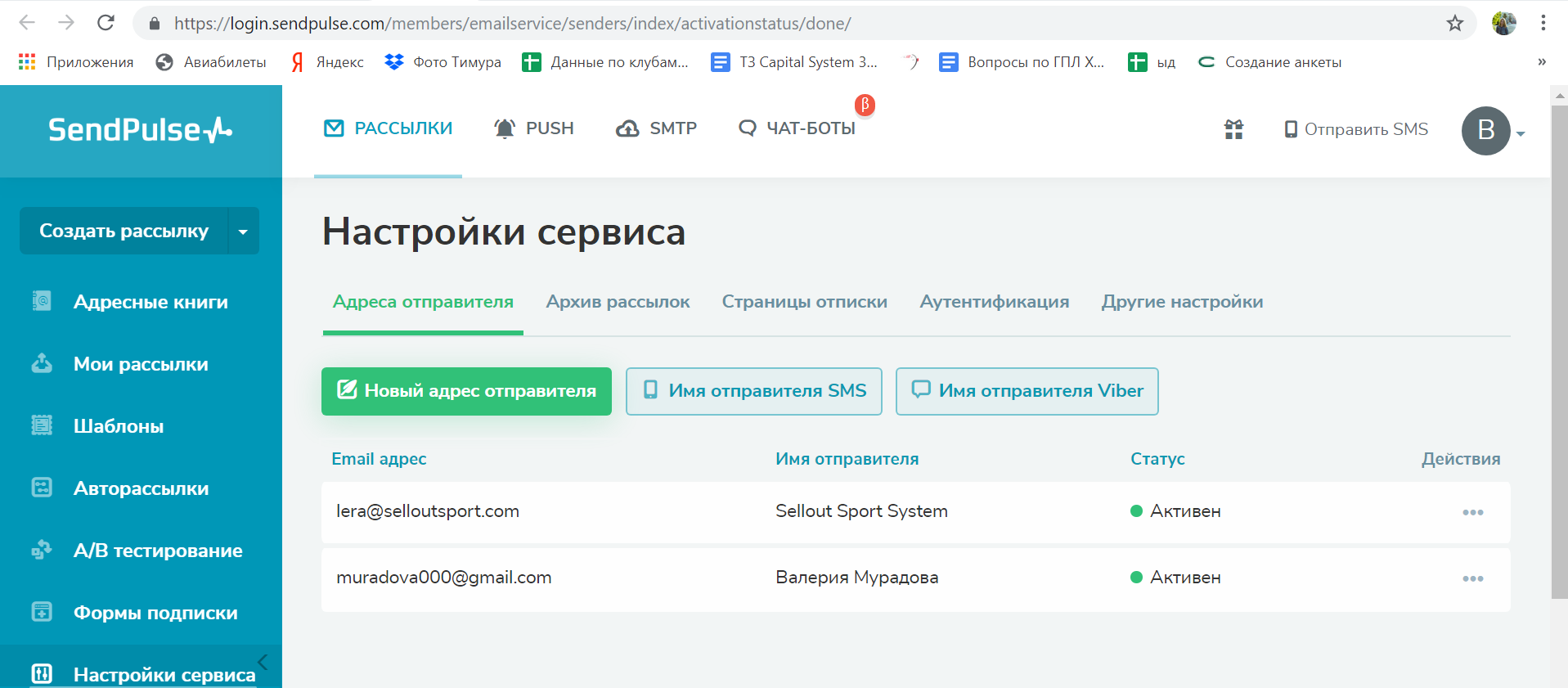
Task: Click the browser address bar URL
Action: [512, 23]
